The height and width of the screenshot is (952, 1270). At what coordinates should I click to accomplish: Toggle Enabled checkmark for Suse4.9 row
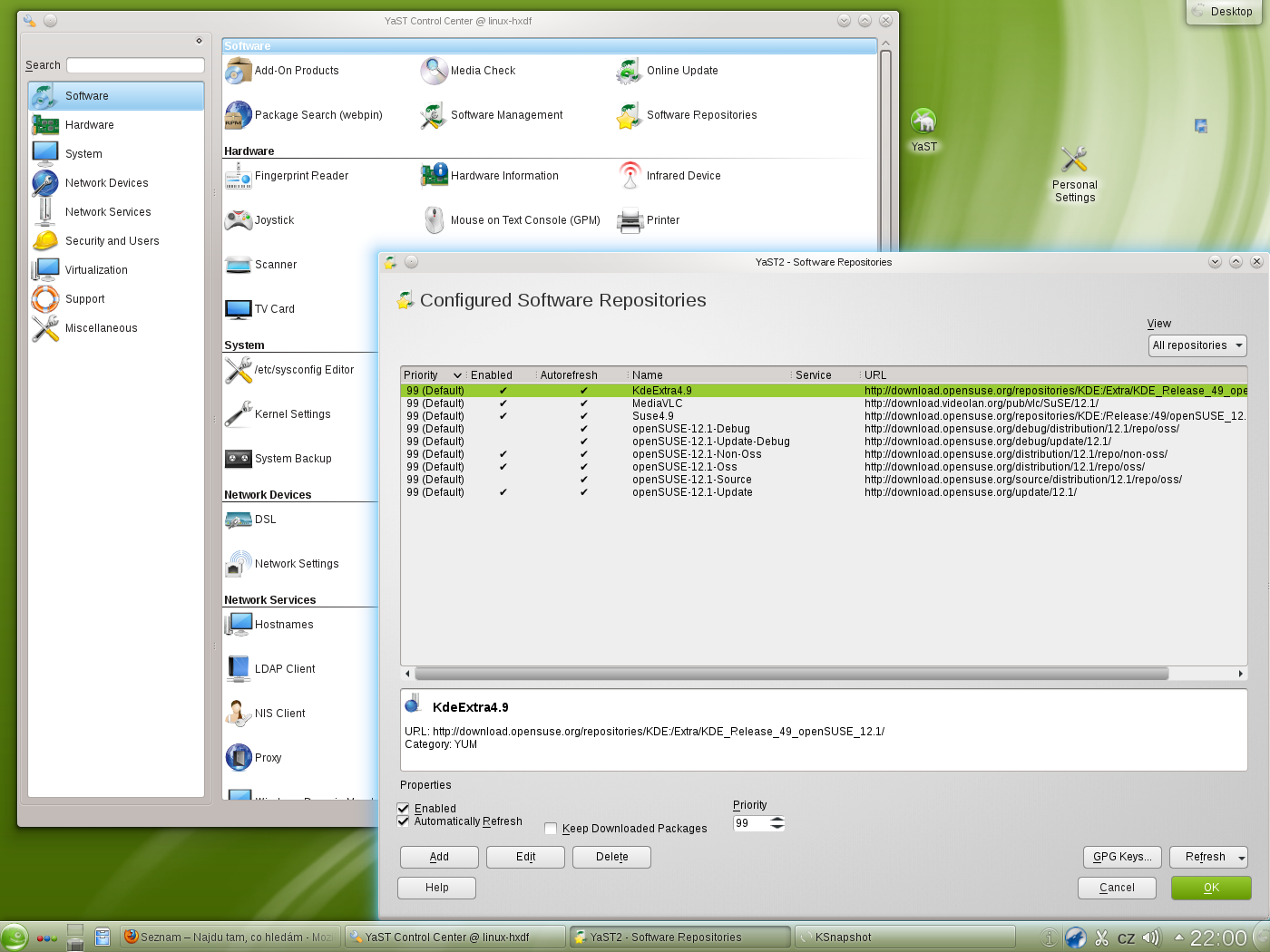503,416
